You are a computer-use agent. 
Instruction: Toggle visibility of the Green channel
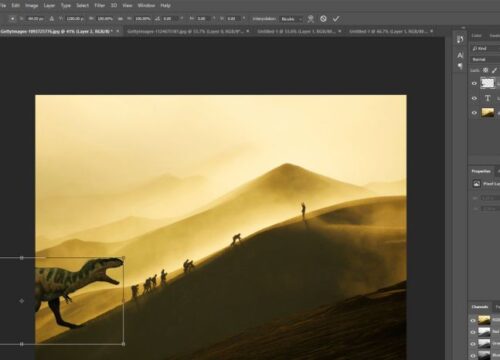473,344
